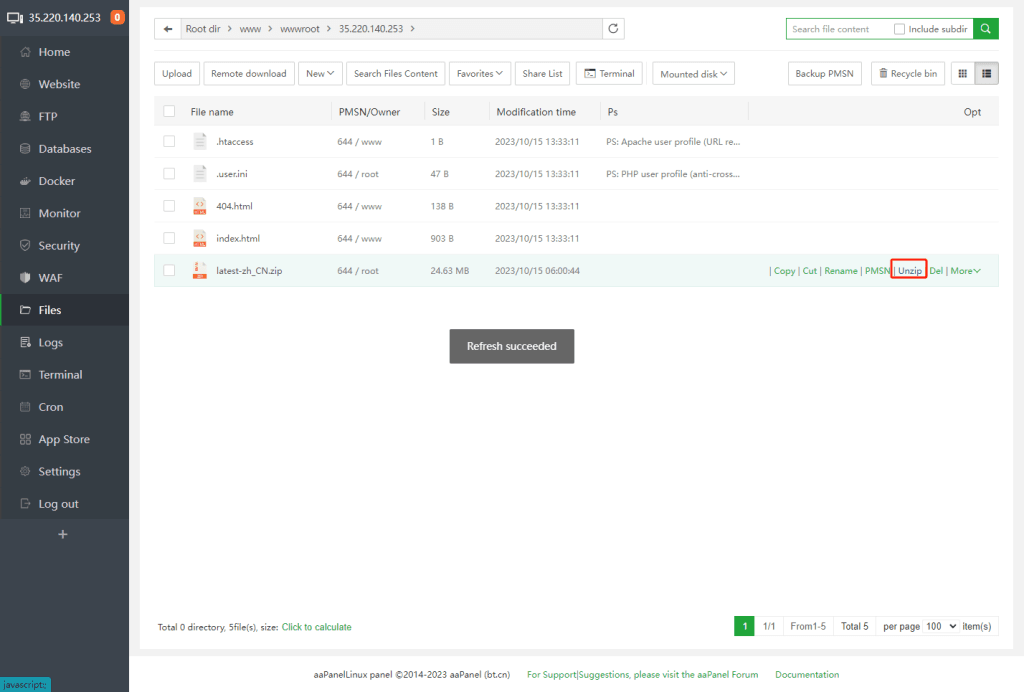The width and height of the screenshot is (1024, 692).
Task: Open Databases in the sidebar
Action: 65,149
